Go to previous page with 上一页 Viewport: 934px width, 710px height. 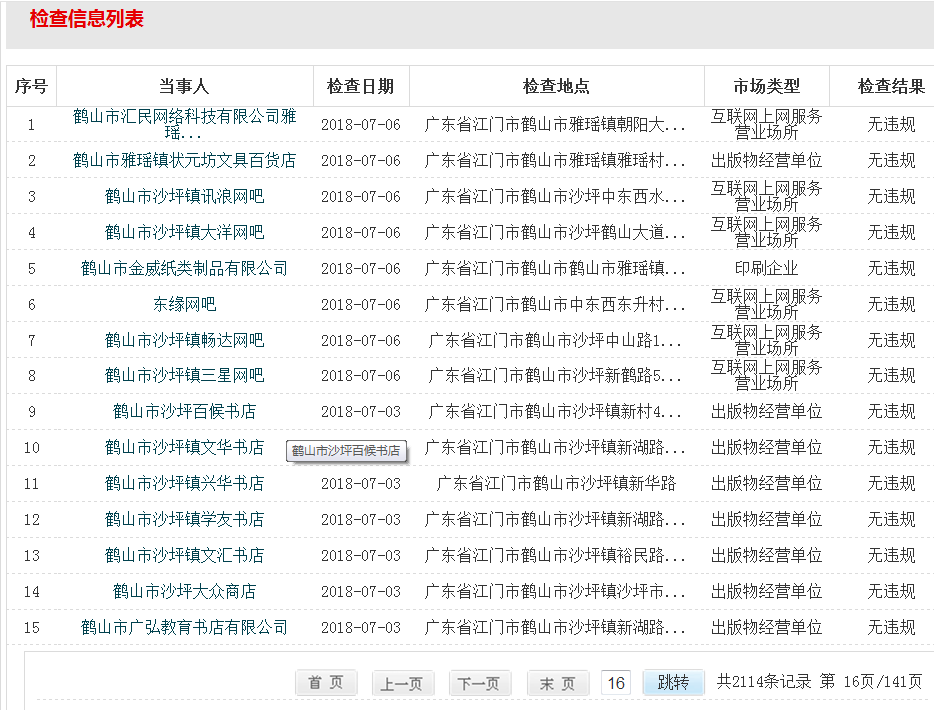[x=402, y=683]
